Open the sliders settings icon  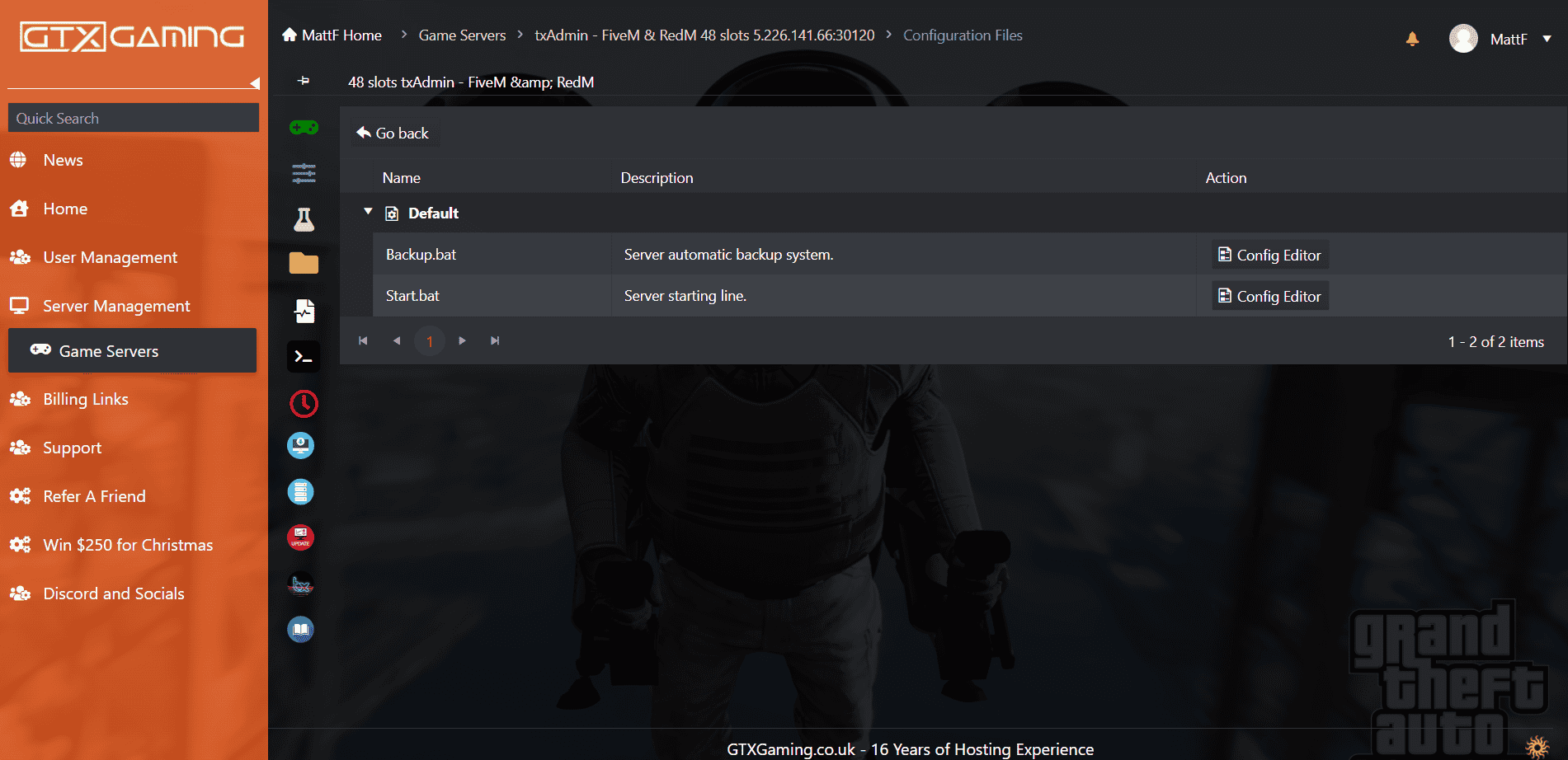[304, 173]
